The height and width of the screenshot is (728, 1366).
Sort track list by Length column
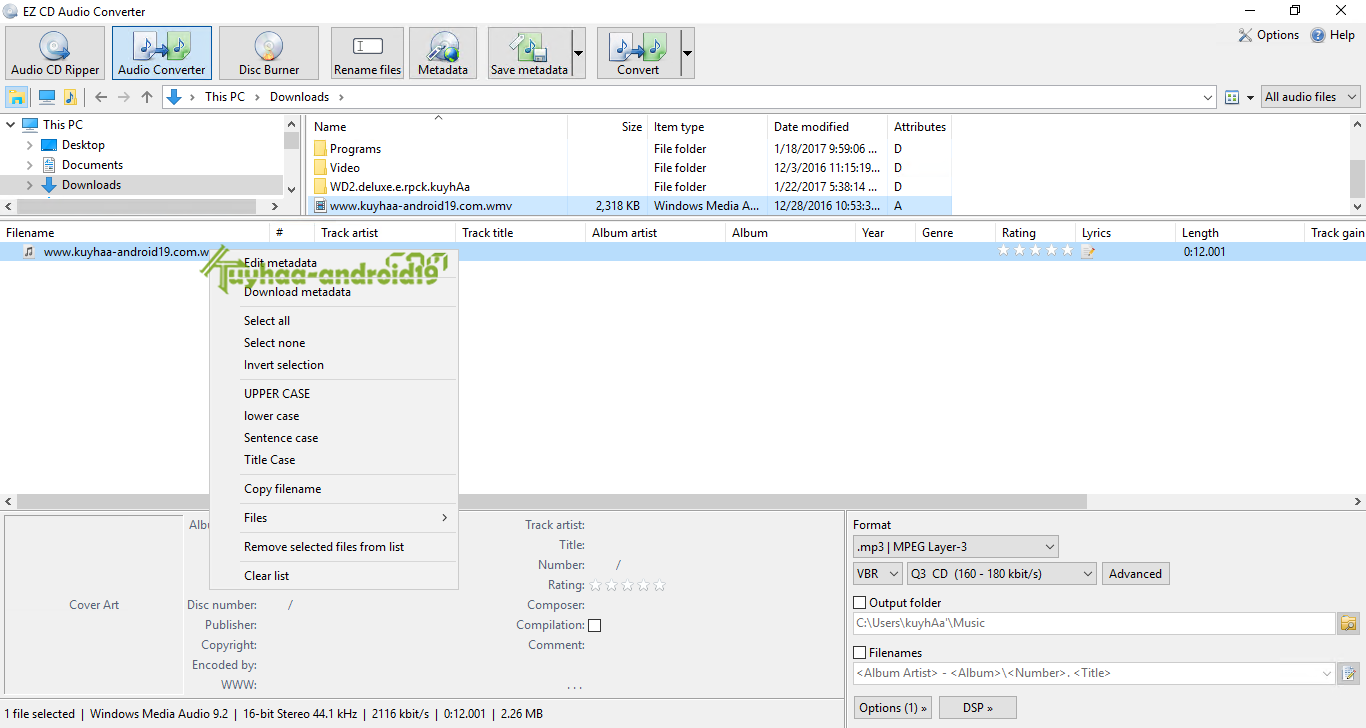1240,233
